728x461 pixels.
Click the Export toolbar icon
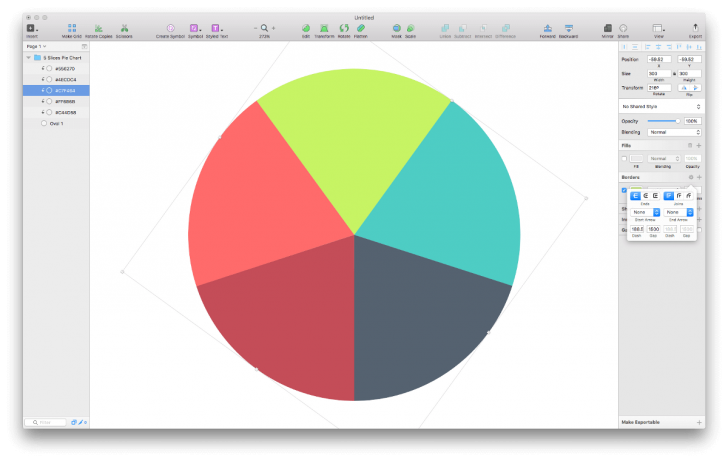(695, 27)
